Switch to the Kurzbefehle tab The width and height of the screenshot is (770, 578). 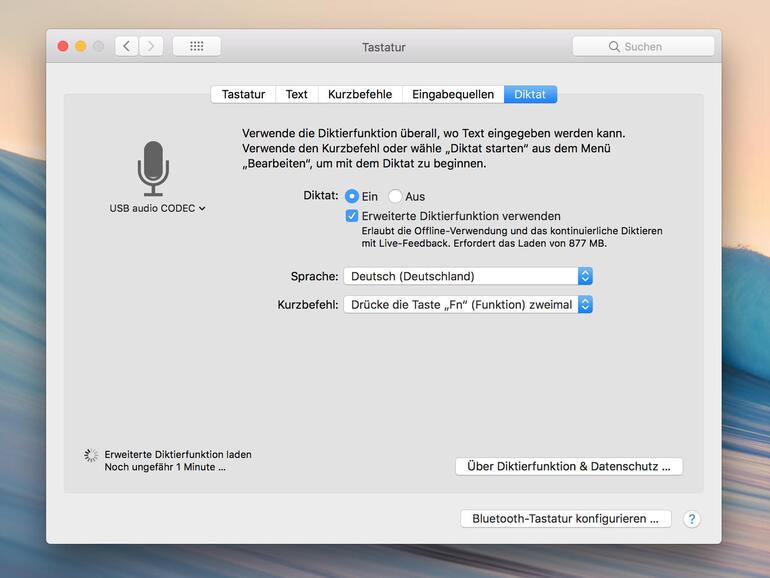coord(360,94)
